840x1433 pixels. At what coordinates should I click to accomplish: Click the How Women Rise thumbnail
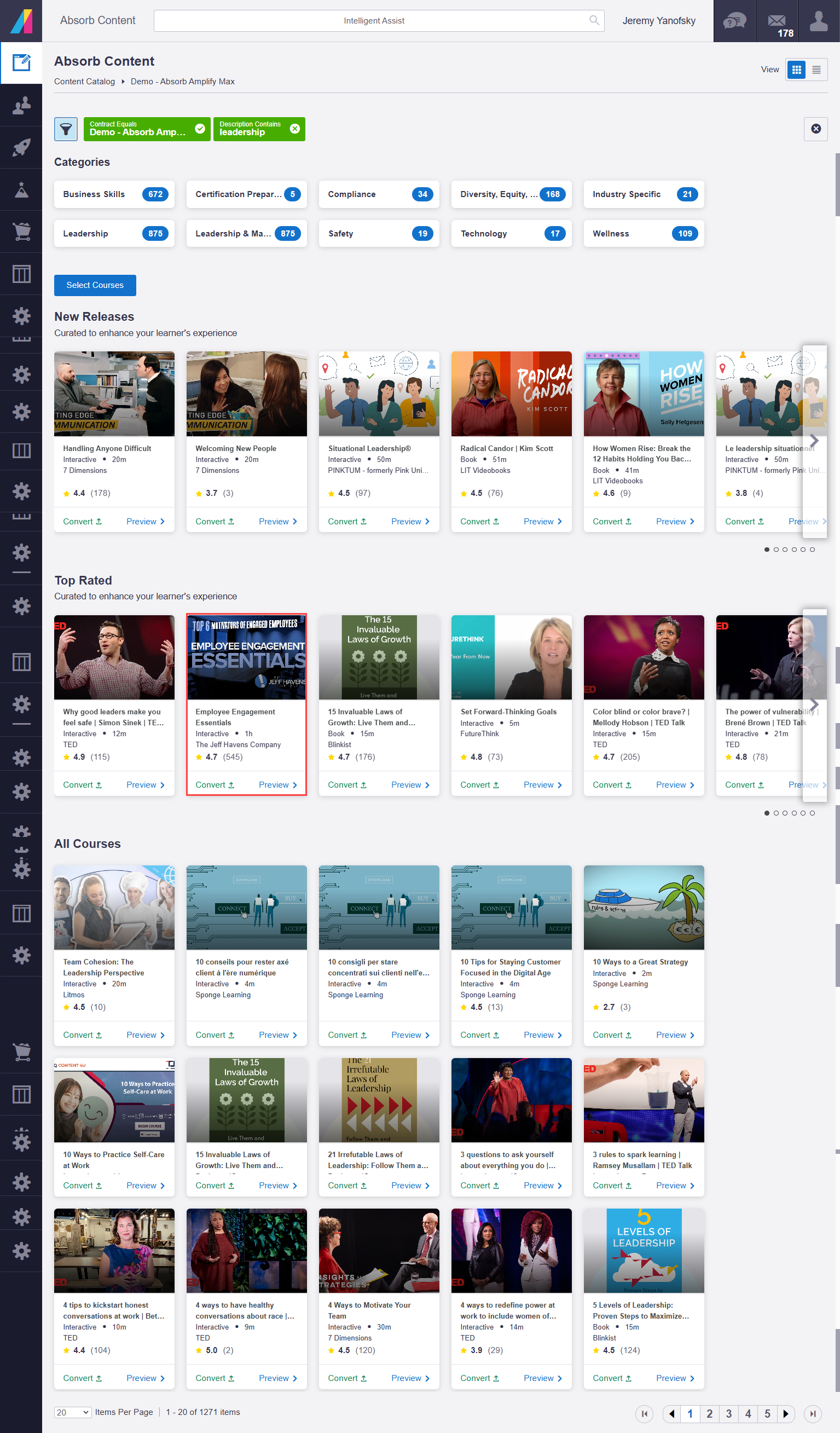tap(644, 394)
